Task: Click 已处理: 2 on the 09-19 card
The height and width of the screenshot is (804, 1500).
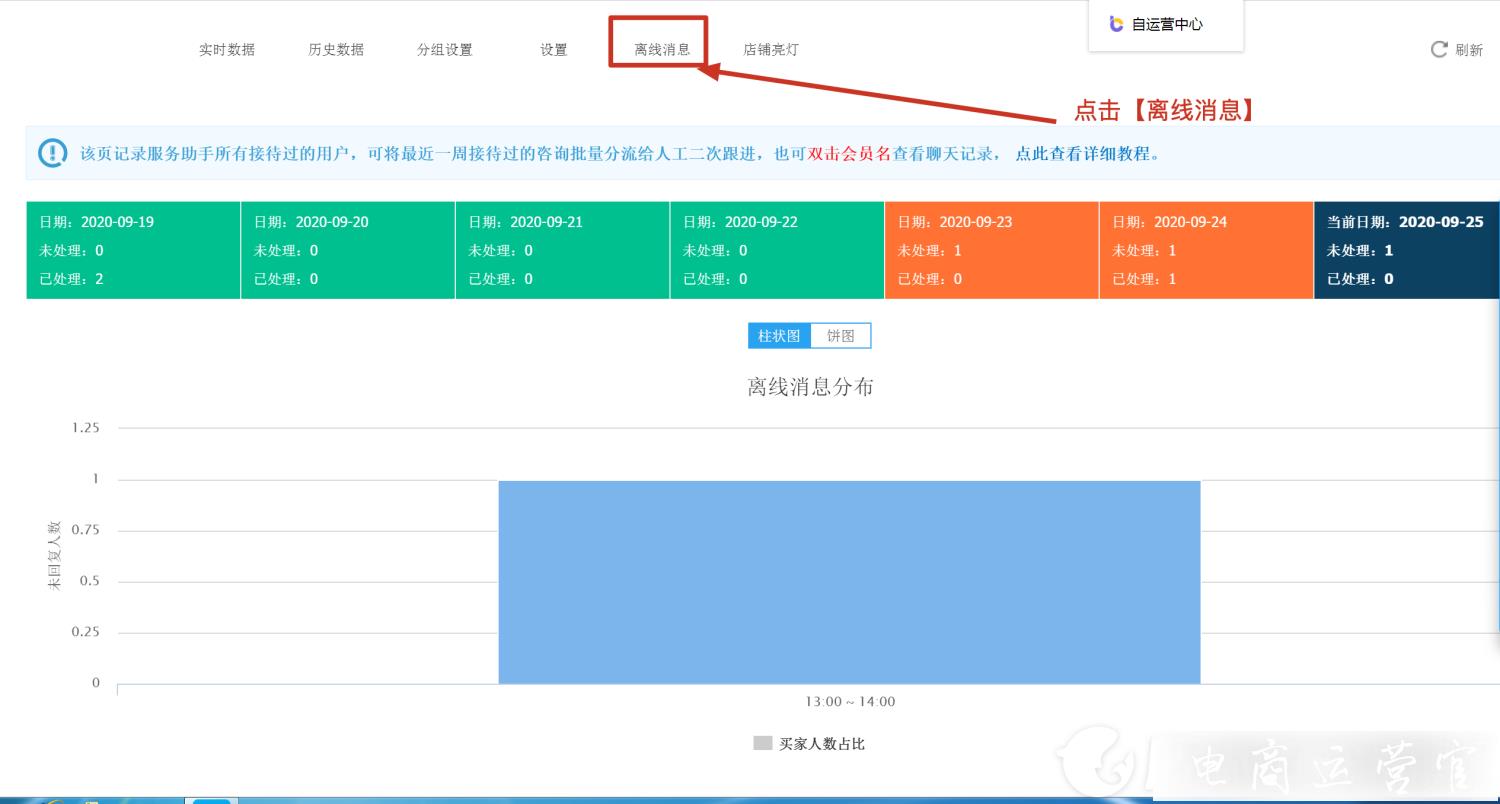Action: [x=71, y=279]
